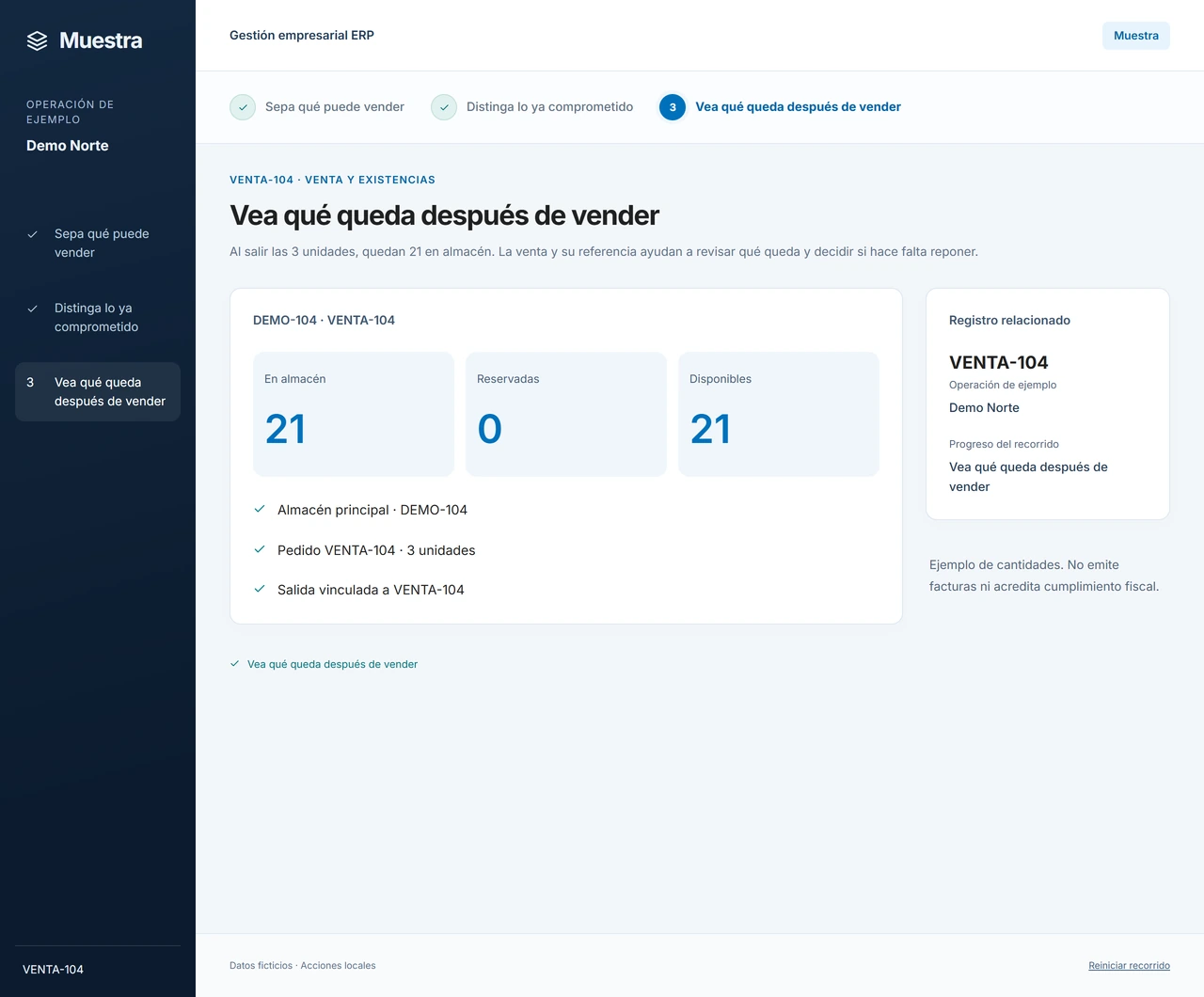Viewport: 1204px width, 997px height.
Task: Click checkmark circle beside 'Distinga lo ya comprometido' step
Action: click(444, 107)
